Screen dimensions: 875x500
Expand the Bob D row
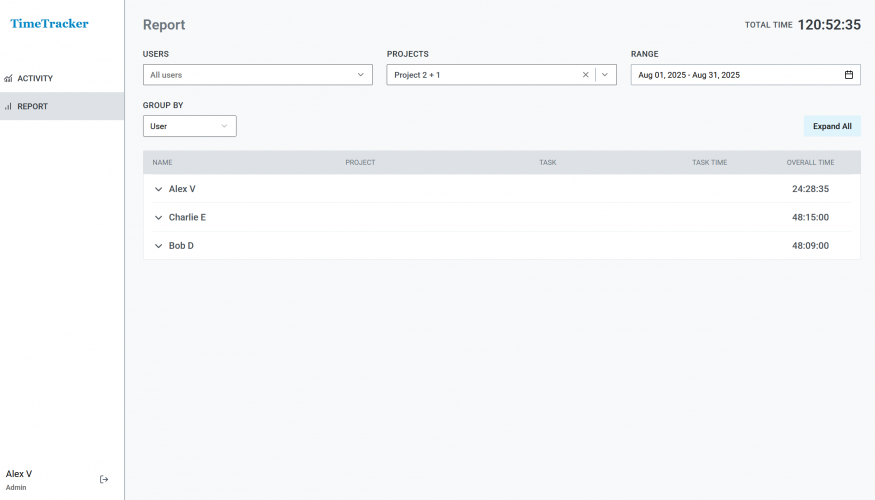pos(158,246)
